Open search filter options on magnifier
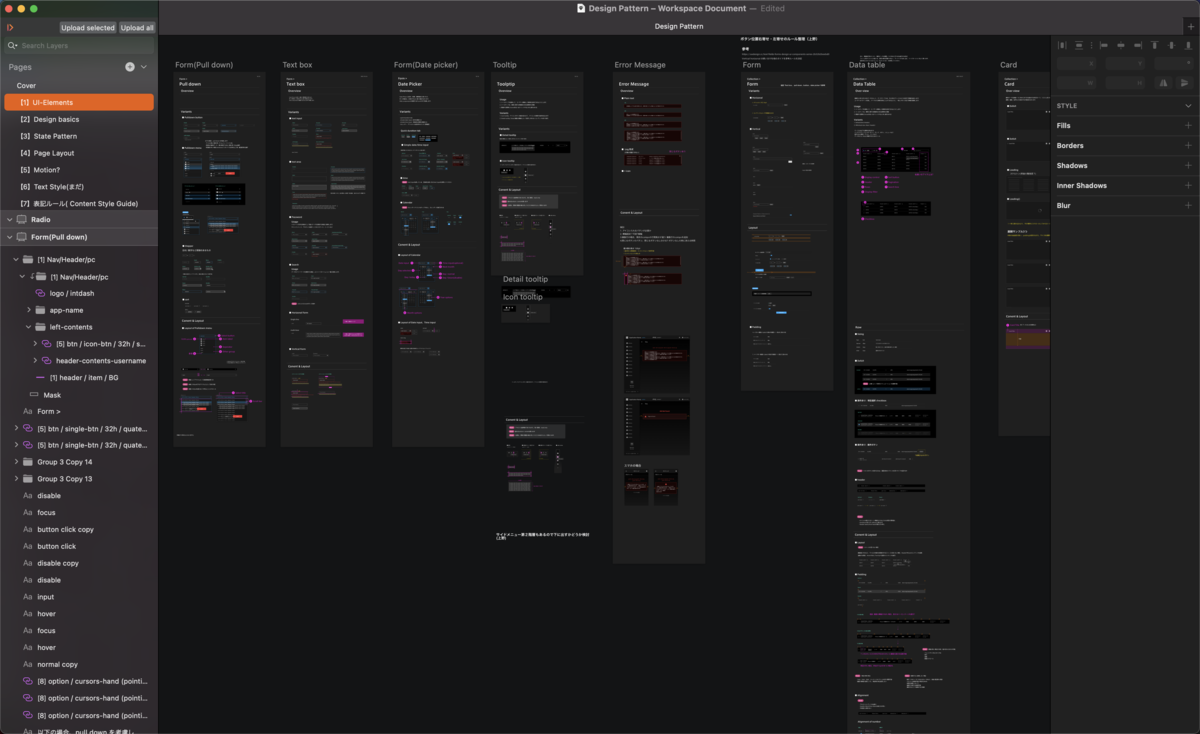Image resolution: width=1200 pixels, height=734 pixels. coord(12,46)
